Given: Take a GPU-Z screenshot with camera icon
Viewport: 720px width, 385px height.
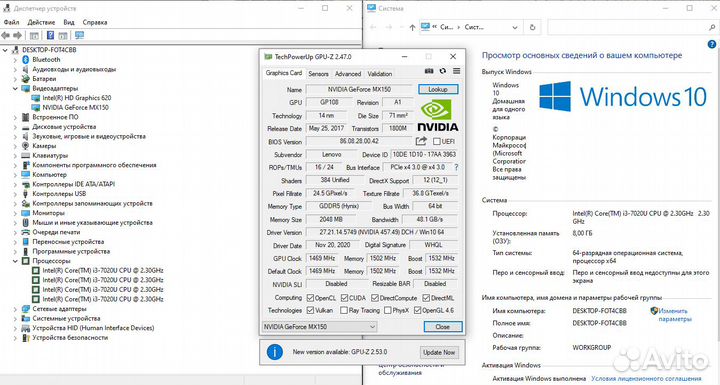Looking at the screenshot, I should [429, 71].
